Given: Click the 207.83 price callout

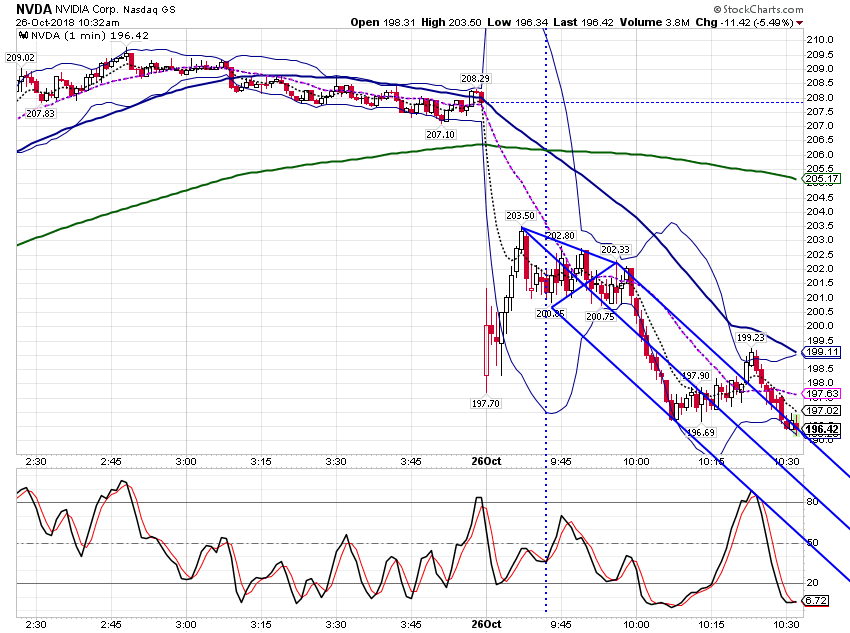Looking at the screenshot, I should click(x=41, y=114).
